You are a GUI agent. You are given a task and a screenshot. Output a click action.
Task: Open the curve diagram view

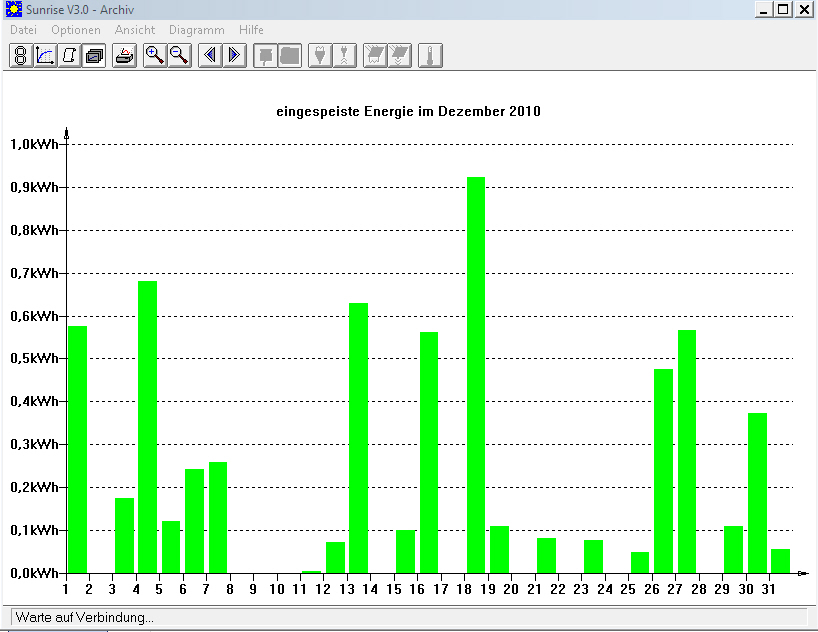click(x=45, y=55)
